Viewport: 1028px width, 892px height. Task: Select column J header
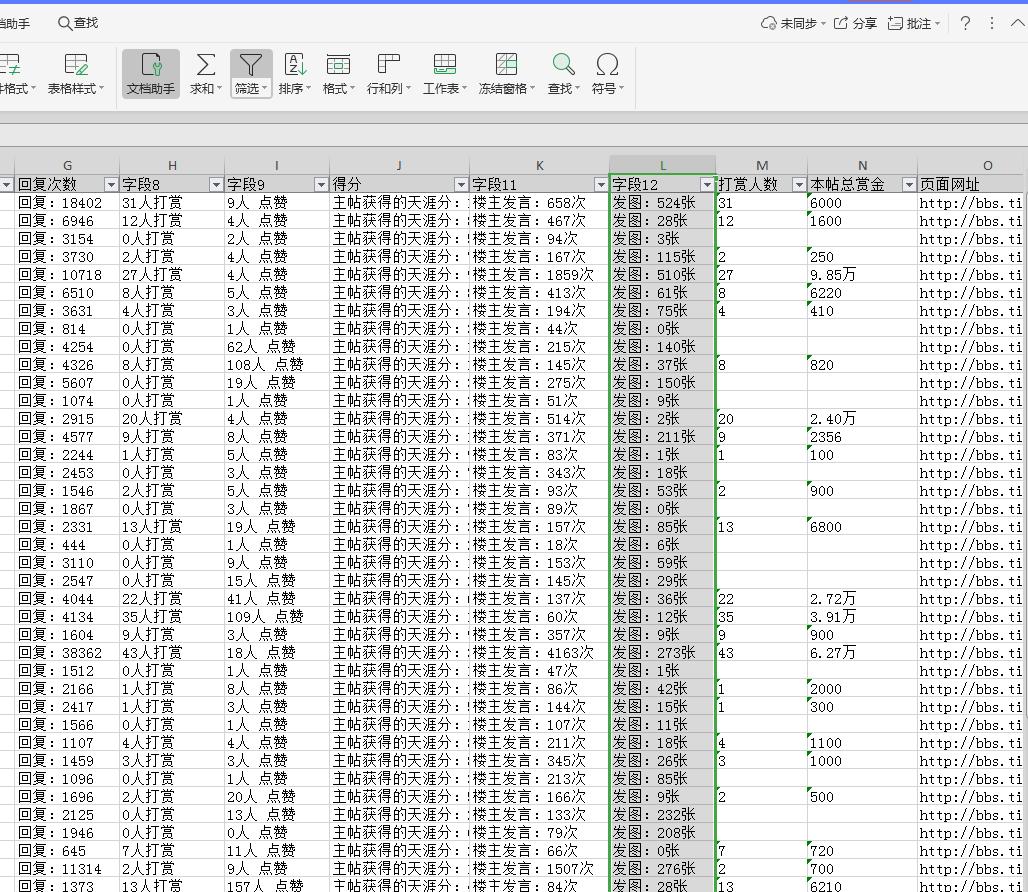(x=399, y=166)
